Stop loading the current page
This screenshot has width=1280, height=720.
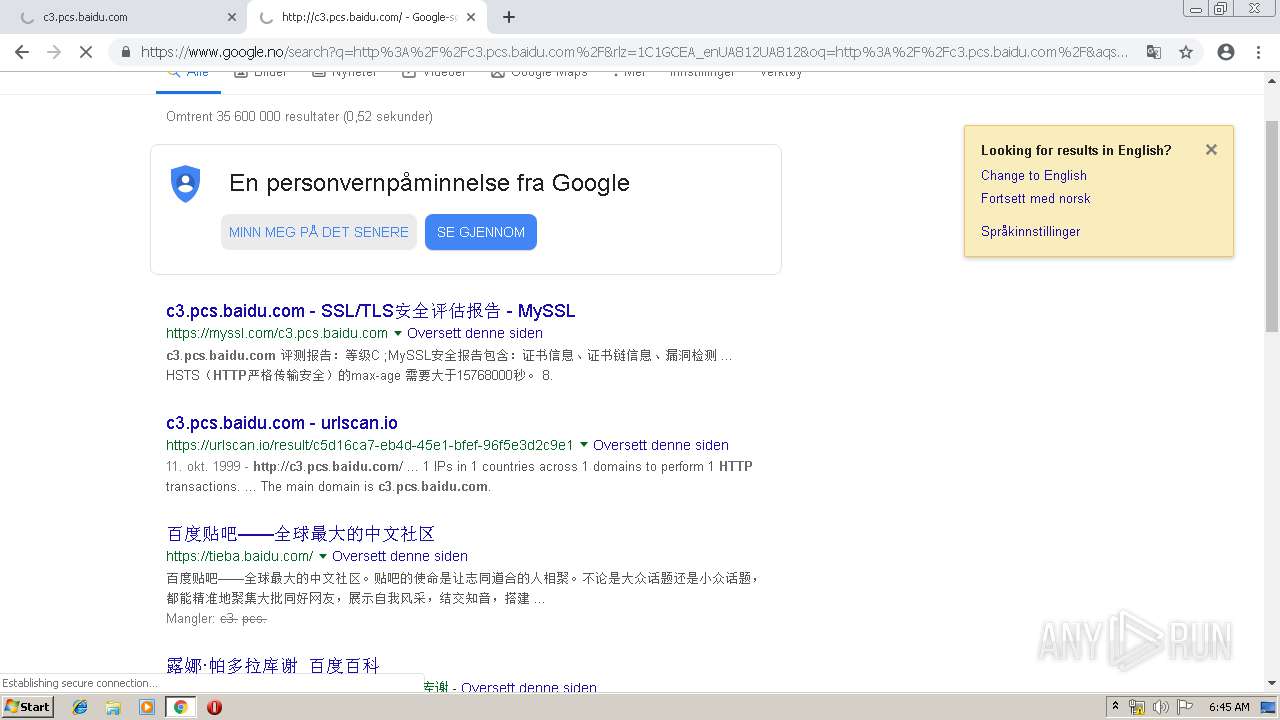coord(86,52)
